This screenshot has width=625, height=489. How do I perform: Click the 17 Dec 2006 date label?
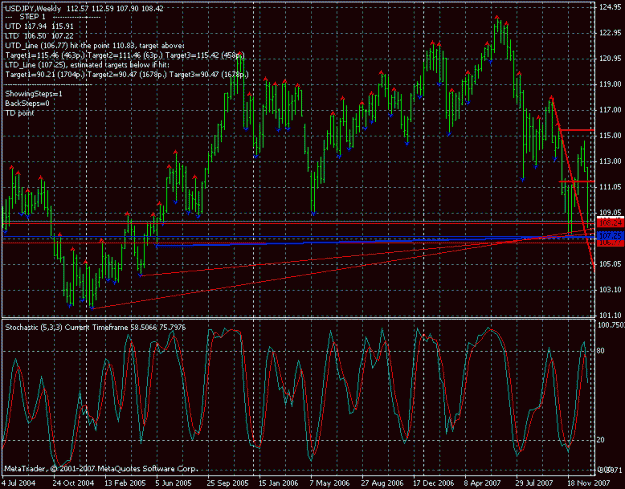click(433, 483)
